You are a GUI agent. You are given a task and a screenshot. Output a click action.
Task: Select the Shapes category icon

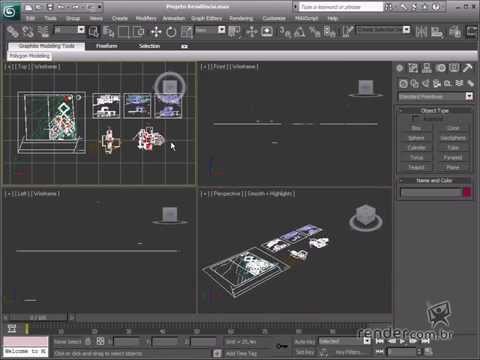[x=415, y=83]
